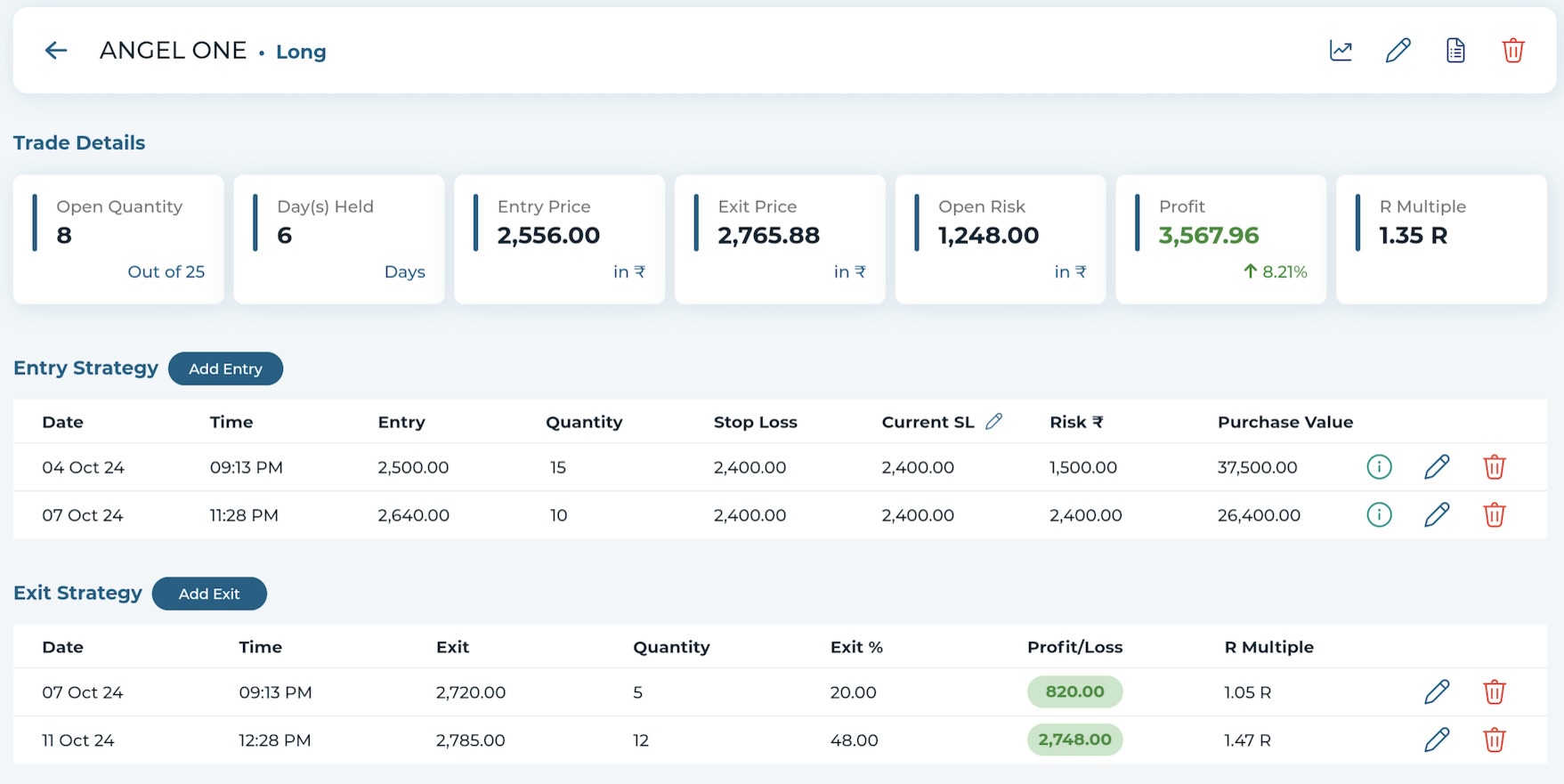This screenshot has height=784, width=1564.
Task: Select the 1,500.00 risk cell
Action: point(1083,467)
